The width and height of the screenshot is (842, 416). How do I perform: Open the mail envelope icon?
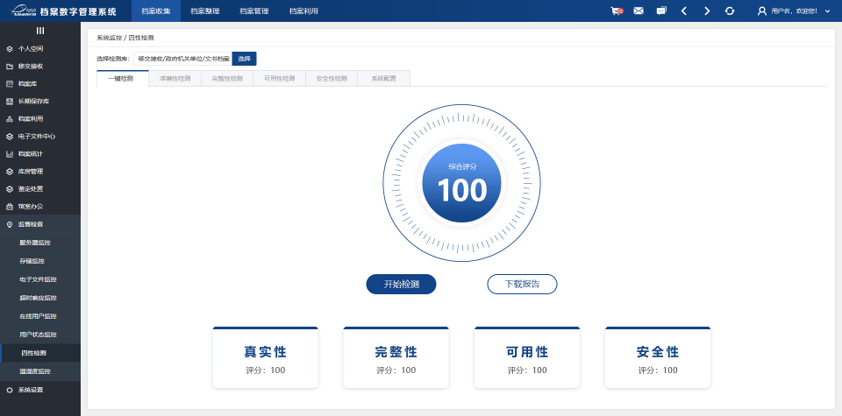(638, 11)
